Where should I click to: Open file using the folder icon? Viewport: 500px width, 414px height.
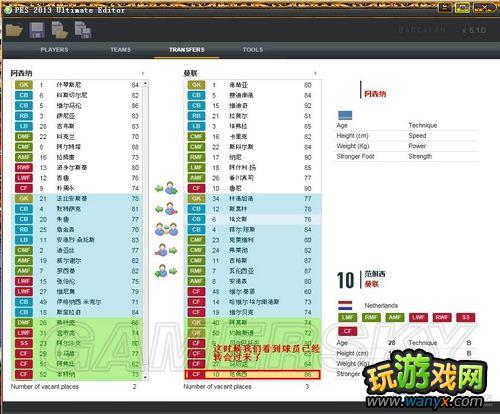14,30
